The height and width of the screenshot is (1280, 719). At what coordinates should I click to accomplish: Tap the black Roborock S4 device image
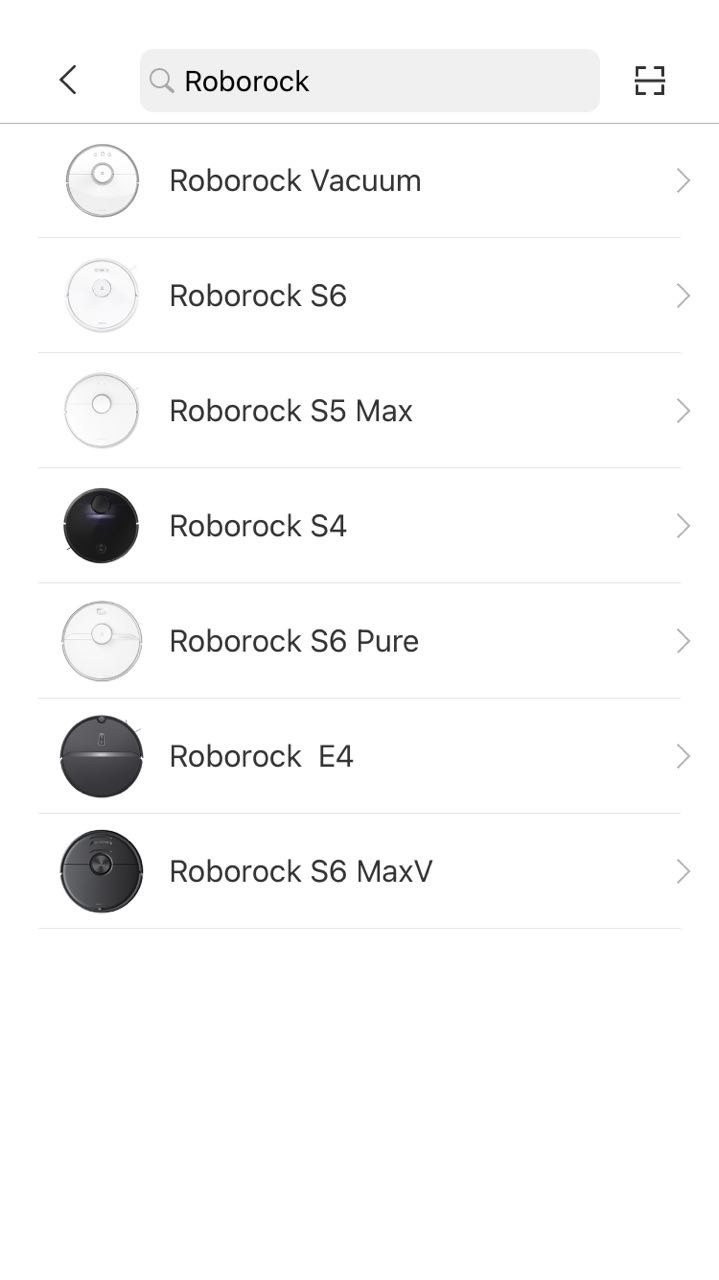[101, 526]
